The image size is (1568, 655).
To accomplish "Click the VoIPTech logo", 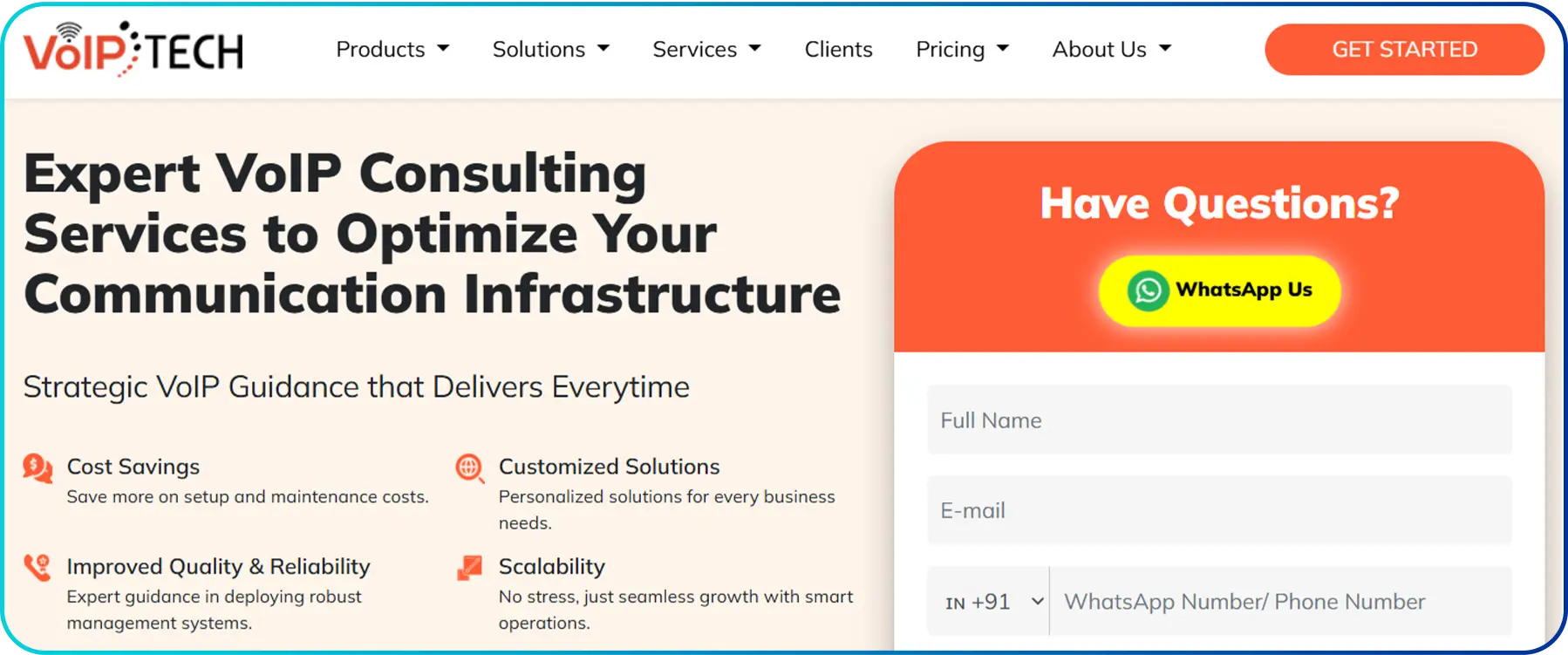I will coord(133,49).
